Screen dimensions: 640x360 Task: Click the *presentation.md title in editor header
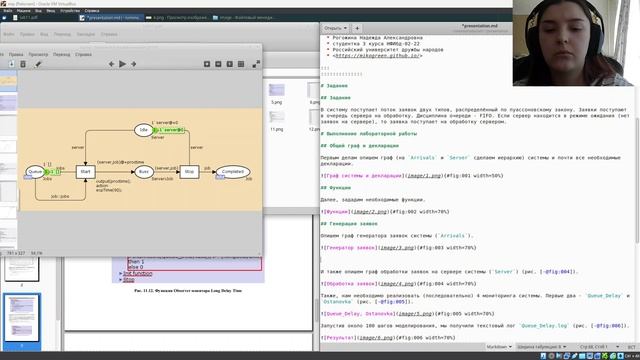[x=480, y=26]
